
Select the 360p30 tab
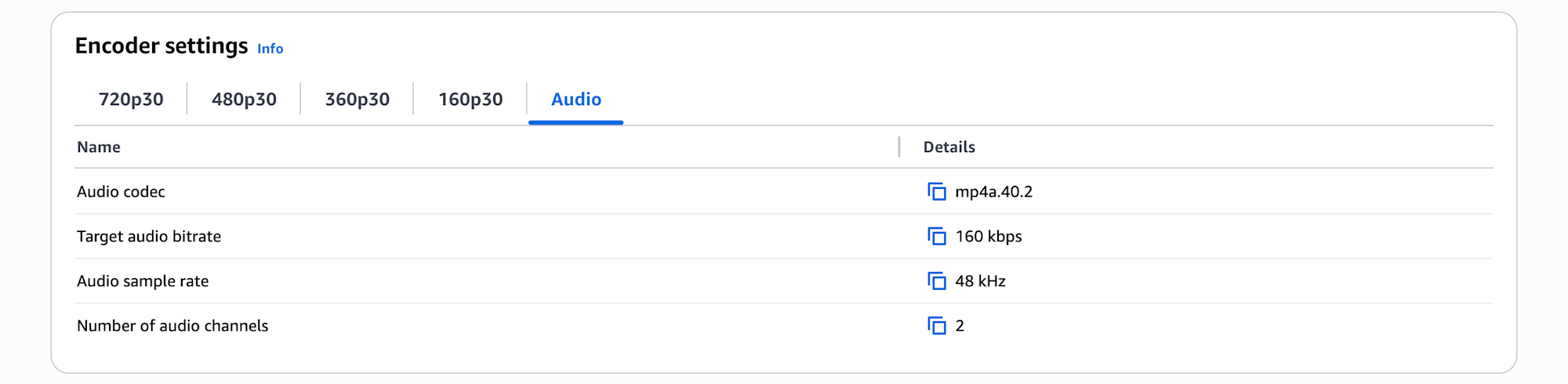tap(357, 100)
